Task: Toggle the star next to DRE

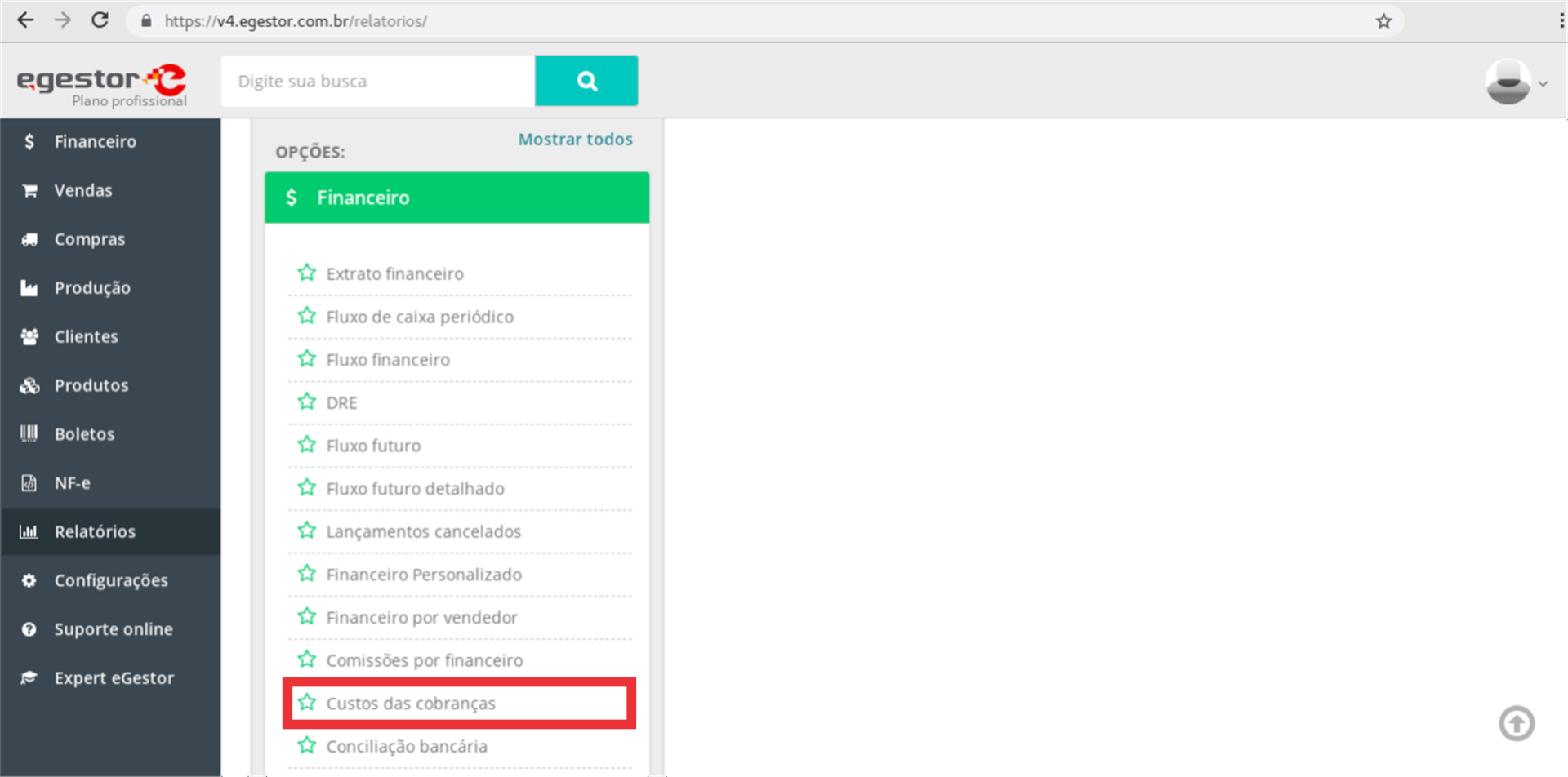Action: click(307, 402)
